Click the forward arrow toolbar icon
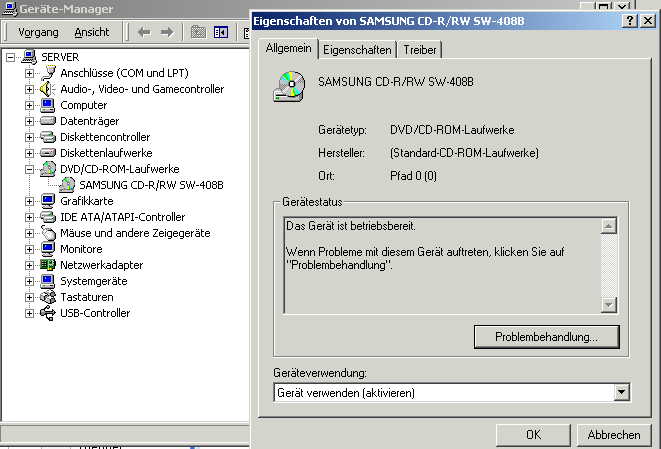 pos(167,32)
